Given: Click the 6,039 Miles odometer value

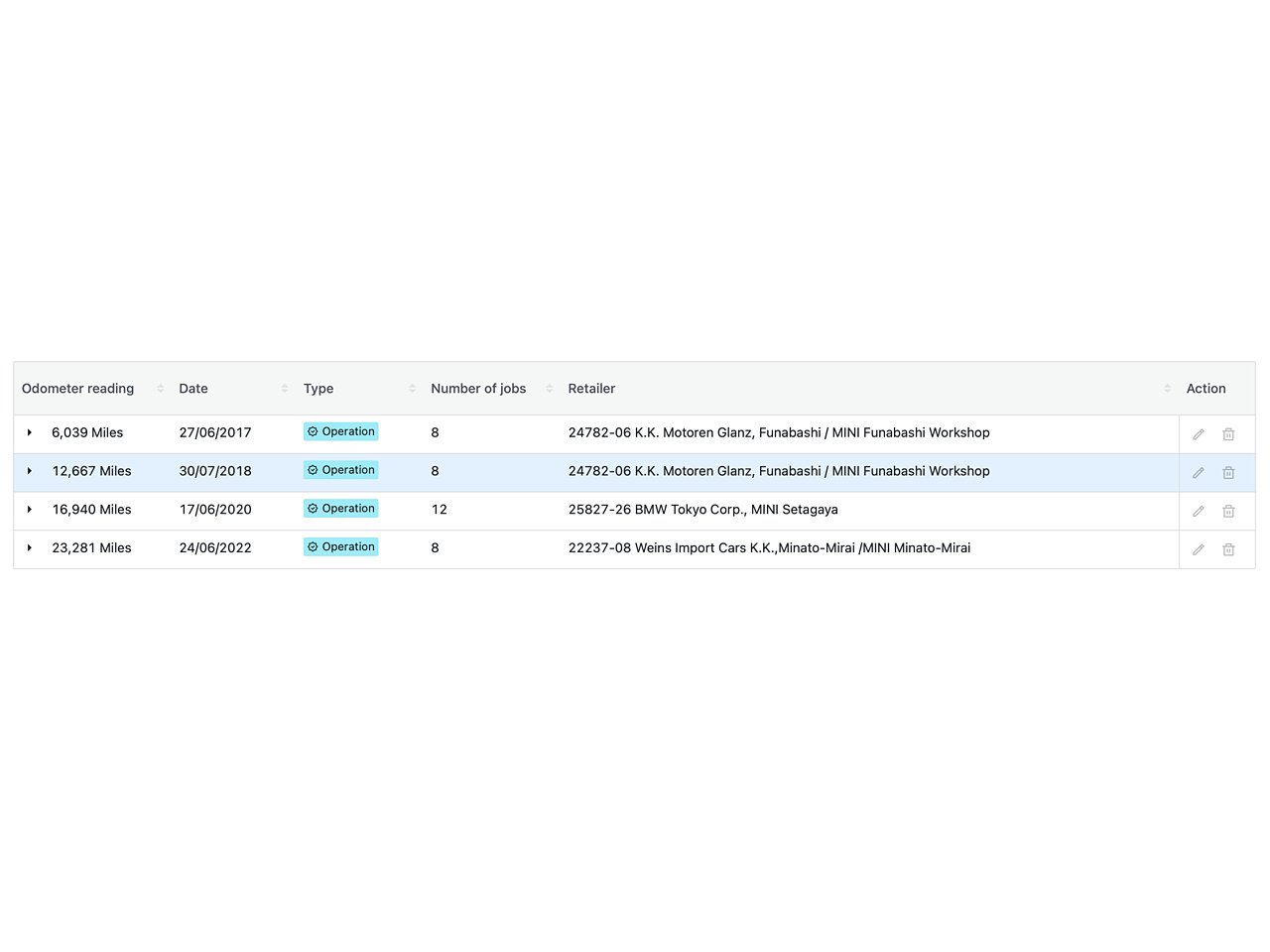Looking at the screenshot, I should tap(87, 432).
